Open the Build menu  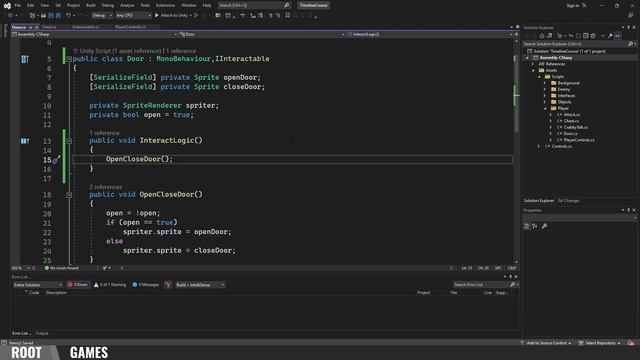(x=91, y=5)
